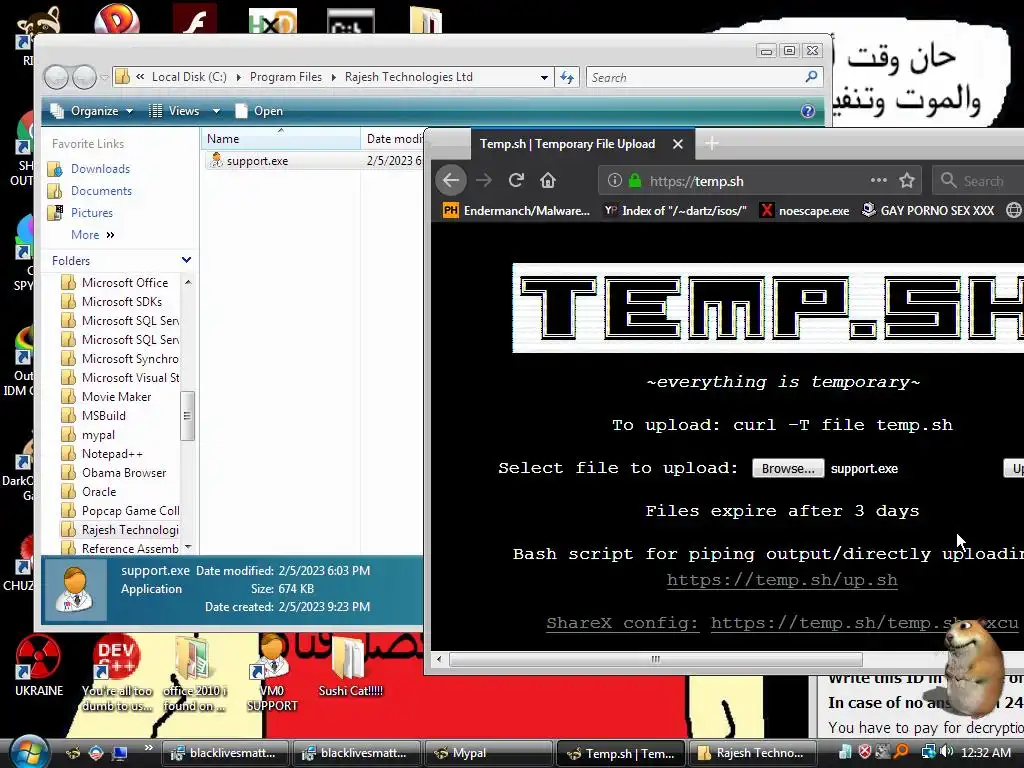
Task: Select the Oracle folder
Action: click(99, 492)
